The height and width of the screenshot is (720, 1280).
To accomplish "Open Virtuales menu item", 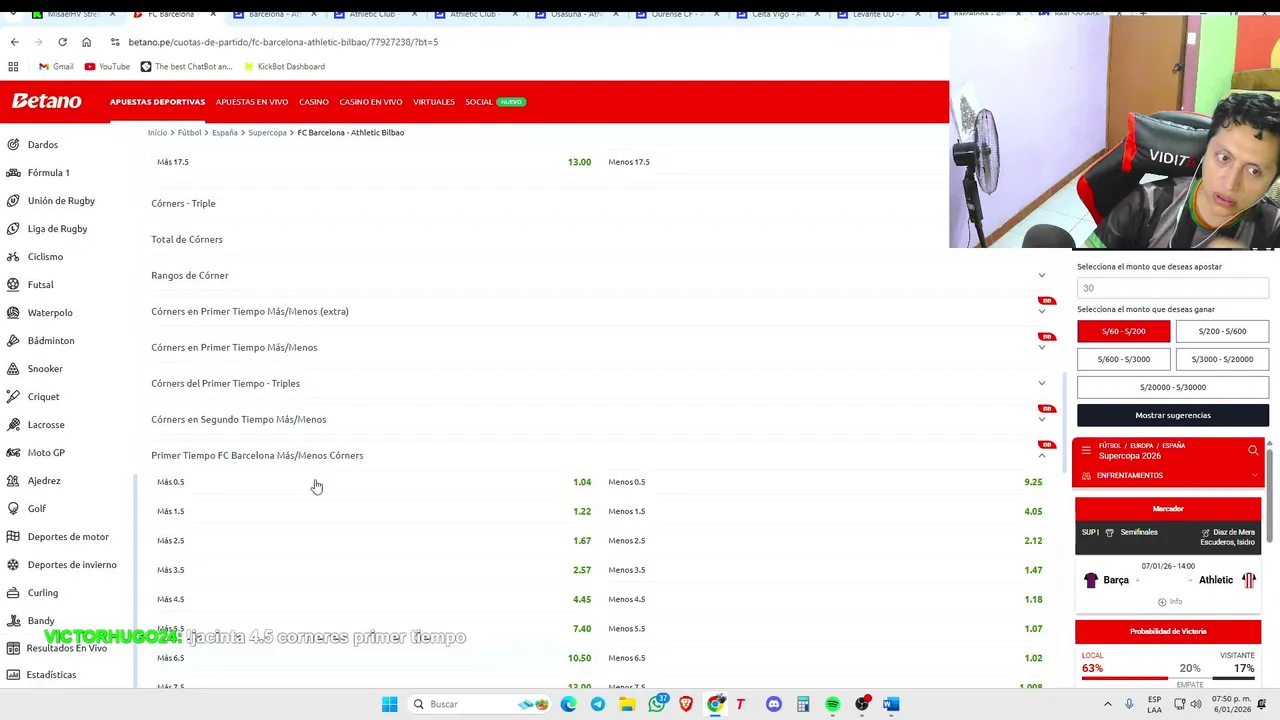I will pos(434,102).
